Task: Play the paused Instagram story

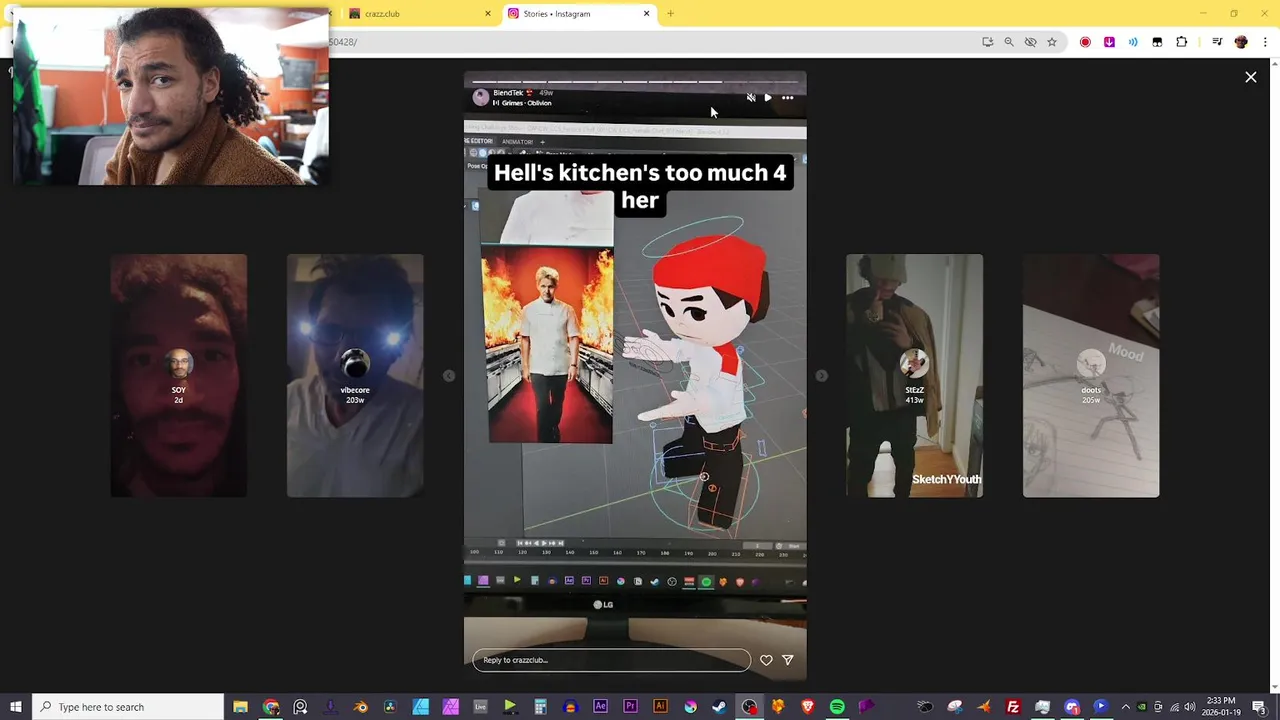Action: pyautogui.click(x=768, y=98)
